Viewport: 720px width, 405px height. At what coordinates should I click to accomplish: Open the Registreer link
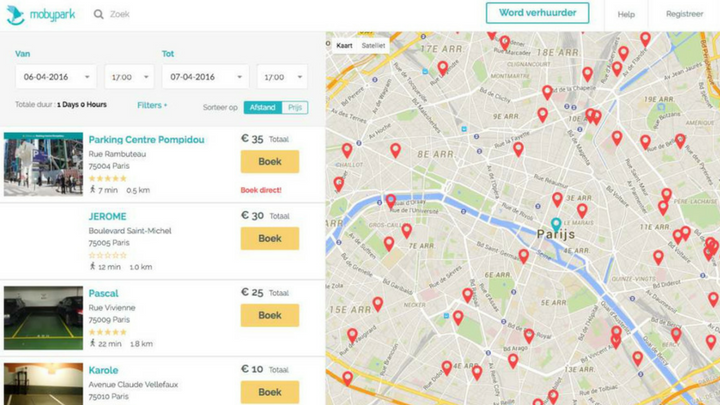pos(684,14)
